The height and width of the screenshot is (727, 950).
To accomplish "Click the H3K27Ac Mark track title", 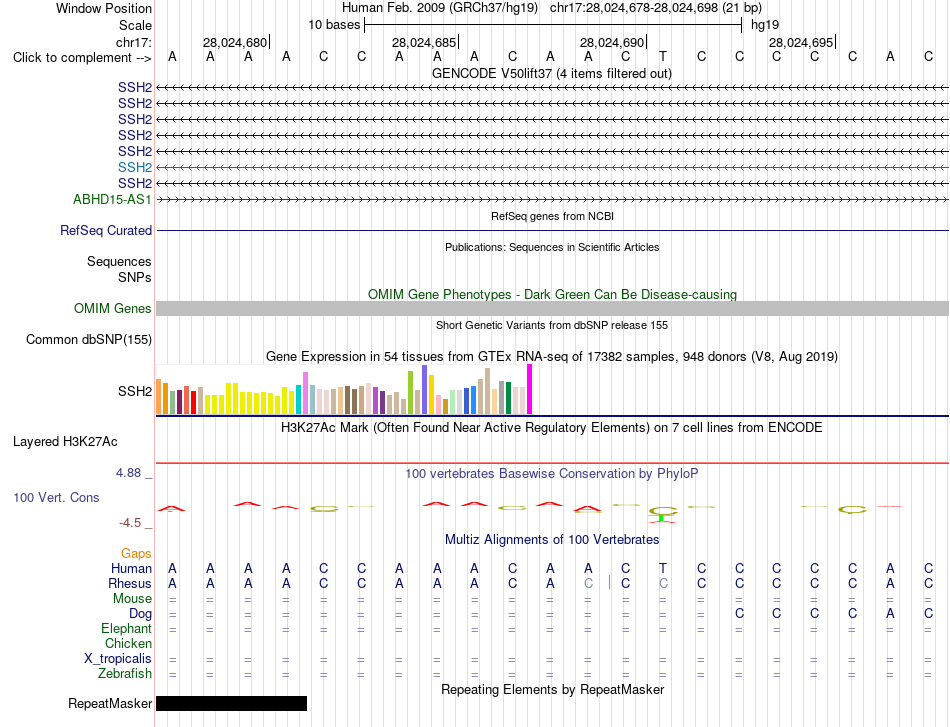I will (551, 428).
